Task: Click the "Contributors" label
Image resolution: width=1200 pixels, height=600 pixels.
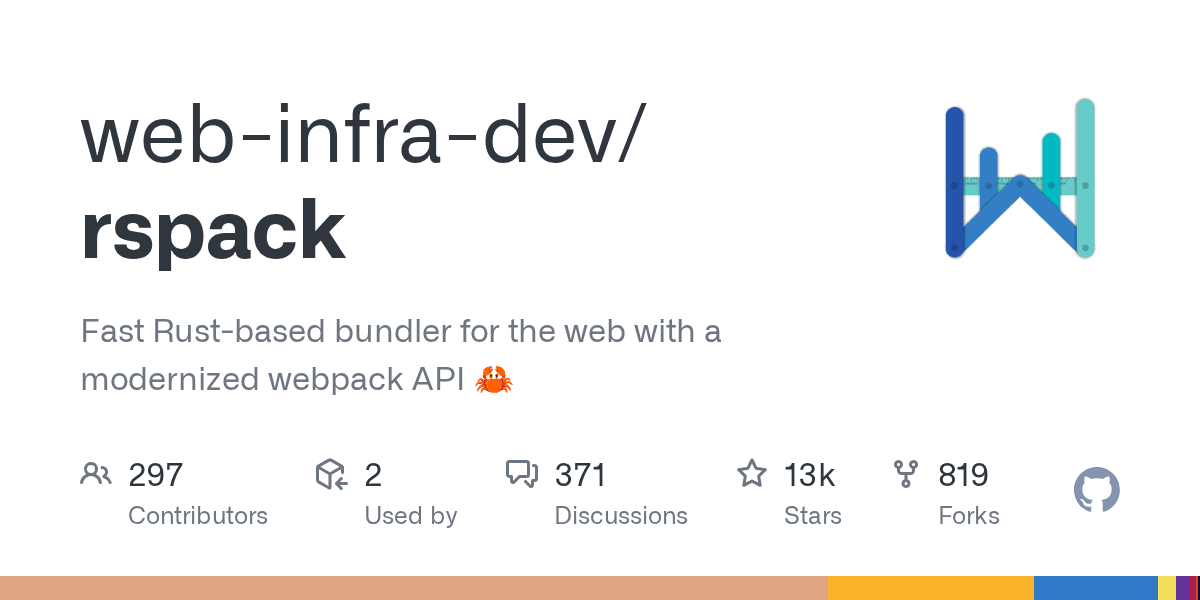Action: [198, 516]
